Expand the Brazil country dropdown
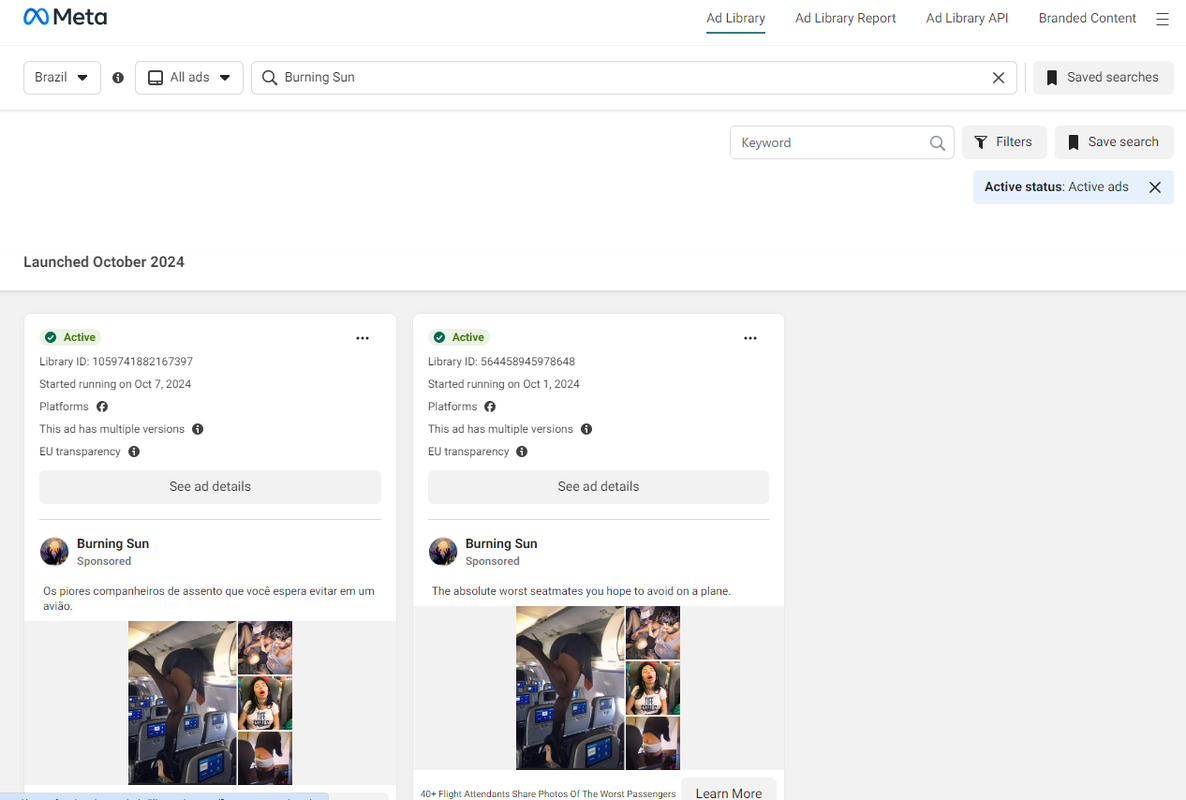Screen dimensions: 1186x800 click(x=62, y=78)
